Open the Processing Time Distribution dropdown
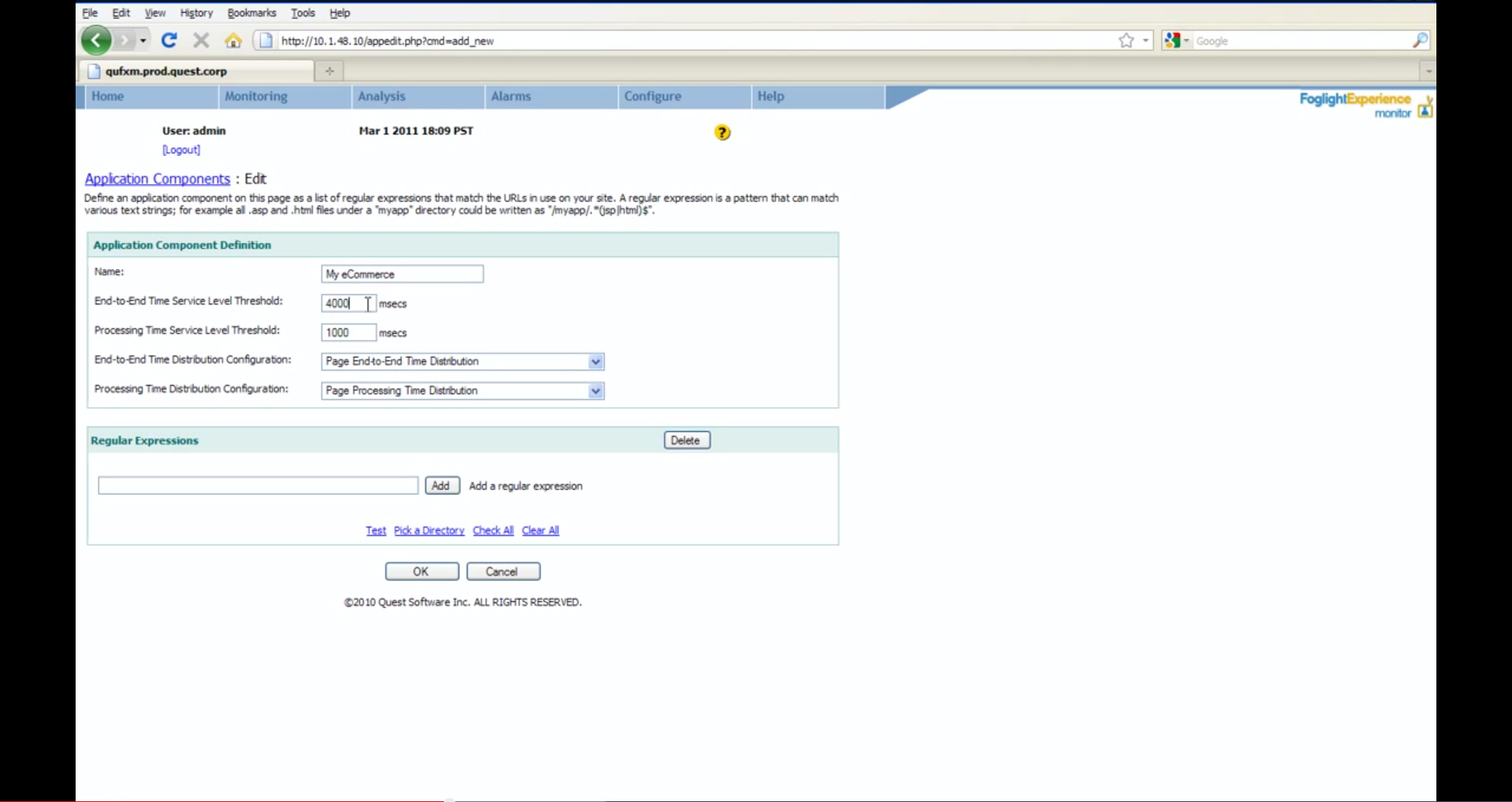This screenshot has width=1512, height=802. 462,390
